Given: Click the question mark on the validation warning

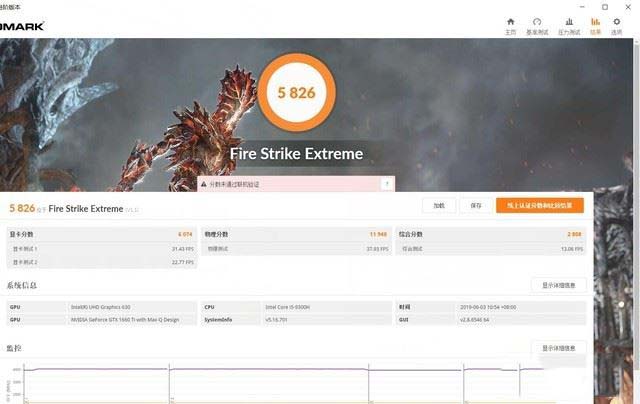Looking at the screenshot, I should (387, 184).
